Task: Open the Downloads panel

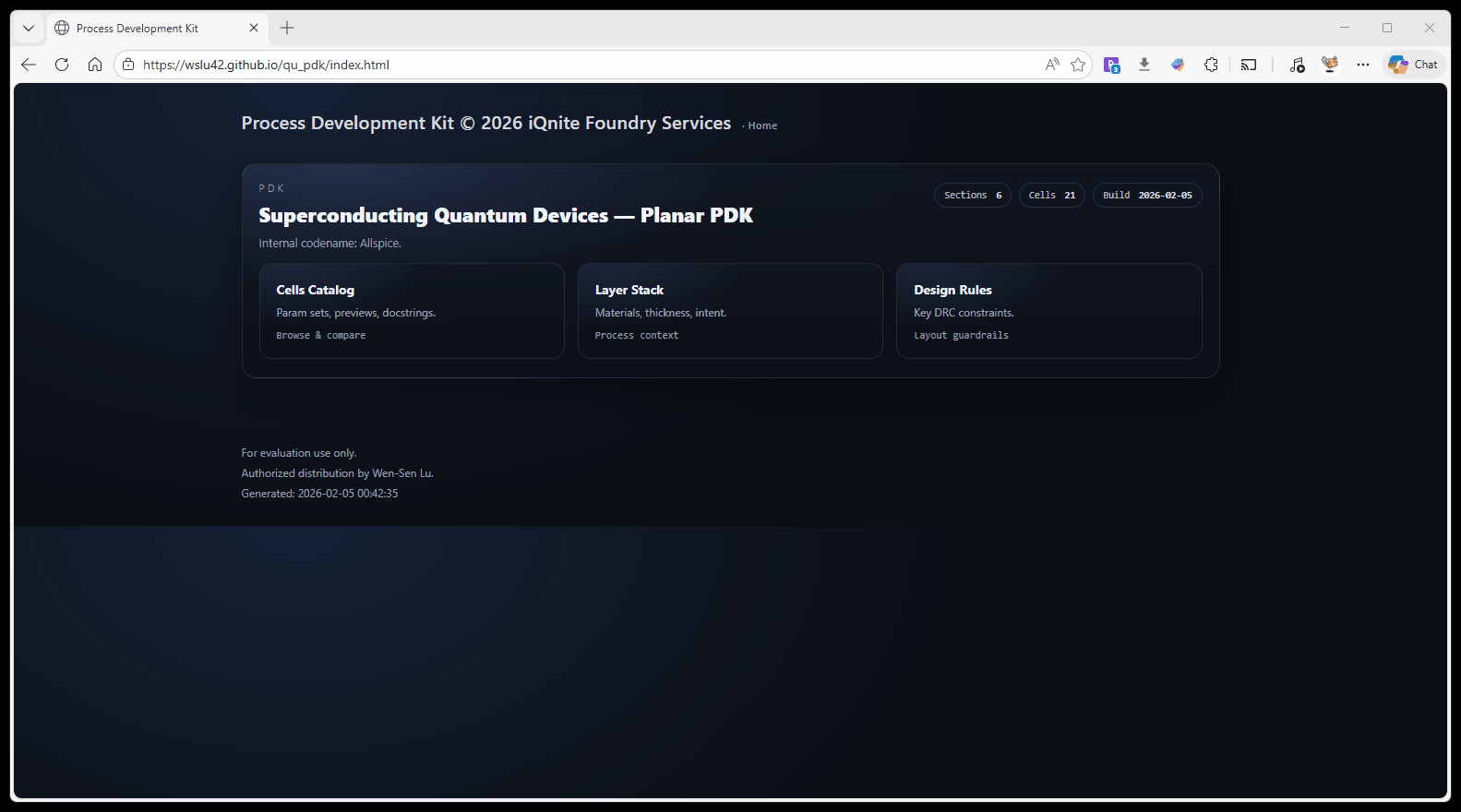Action: coord(1144,65)
